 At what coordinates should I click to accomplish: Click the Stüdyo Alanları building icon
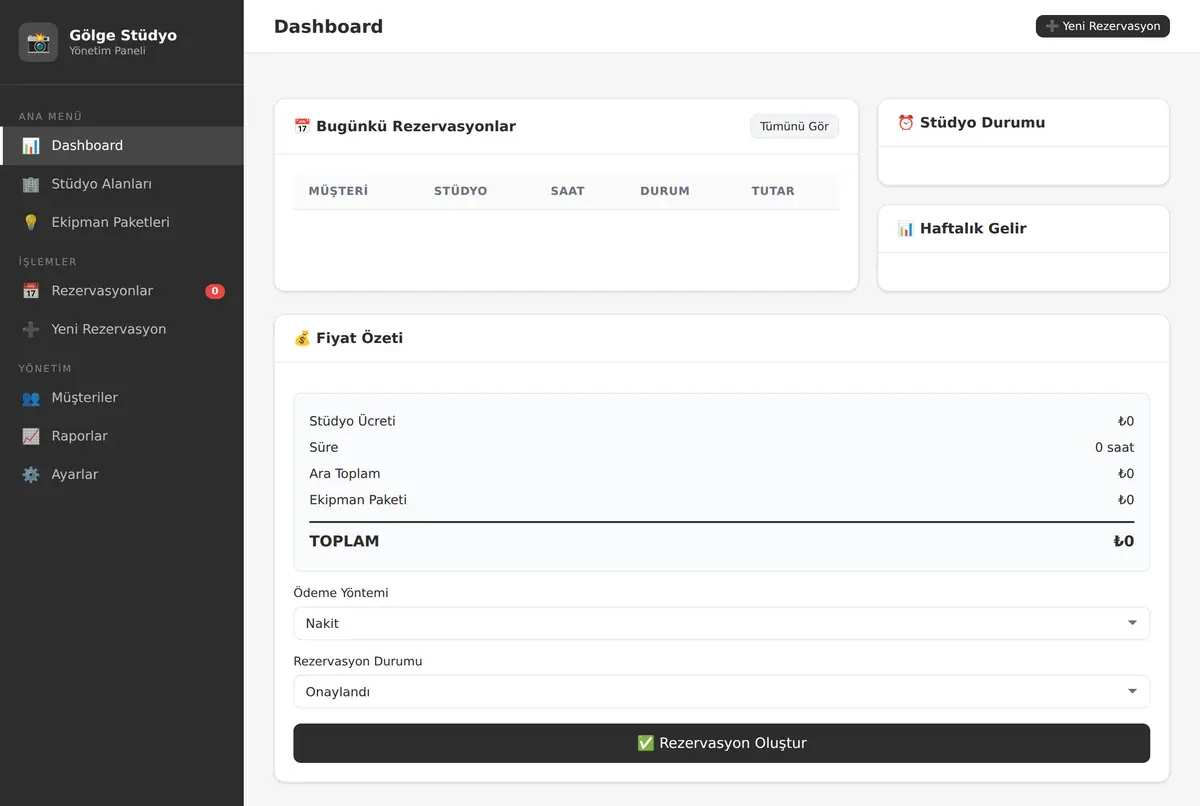pyautogui.click(x=31, y=184)
